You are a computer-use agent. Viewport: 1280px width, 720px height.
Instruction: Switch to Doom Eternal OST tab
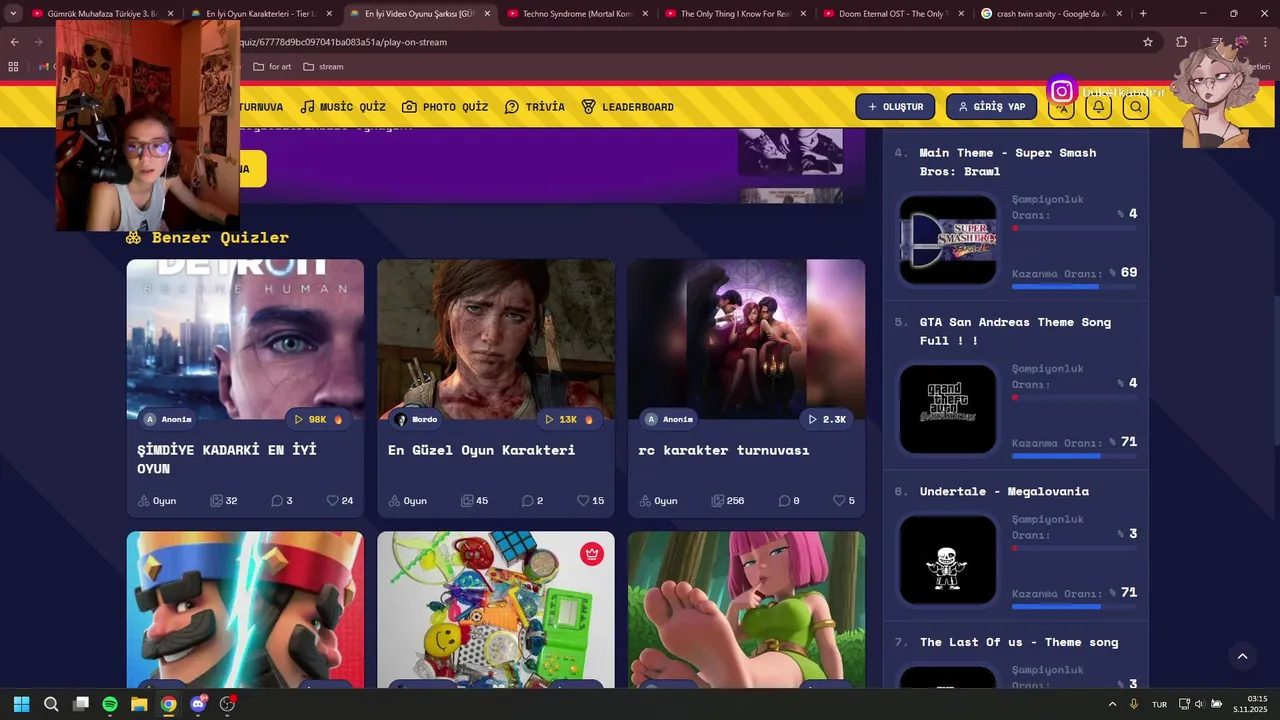[x=894, y=14]
